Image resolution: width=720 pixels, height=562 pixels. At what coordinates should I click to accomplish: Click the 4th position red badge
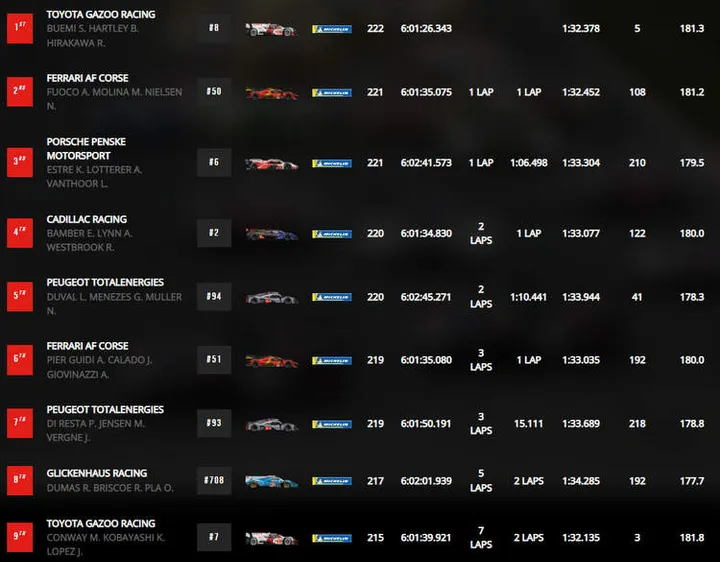pyautogui.click(x=20, y=233)
